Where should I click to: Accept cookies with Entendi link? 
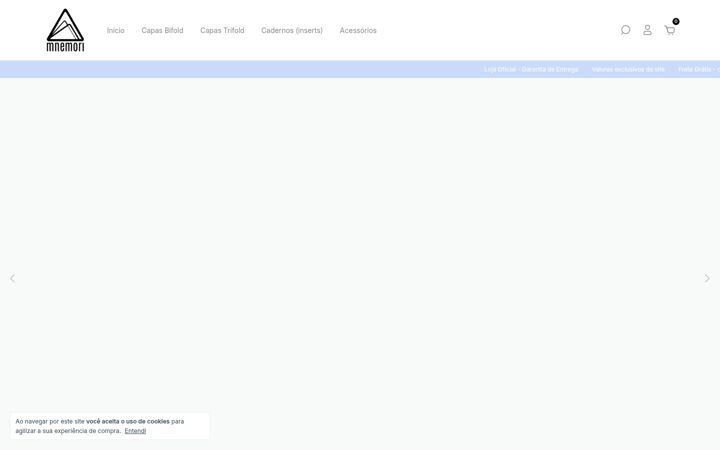tap(135, 431)
